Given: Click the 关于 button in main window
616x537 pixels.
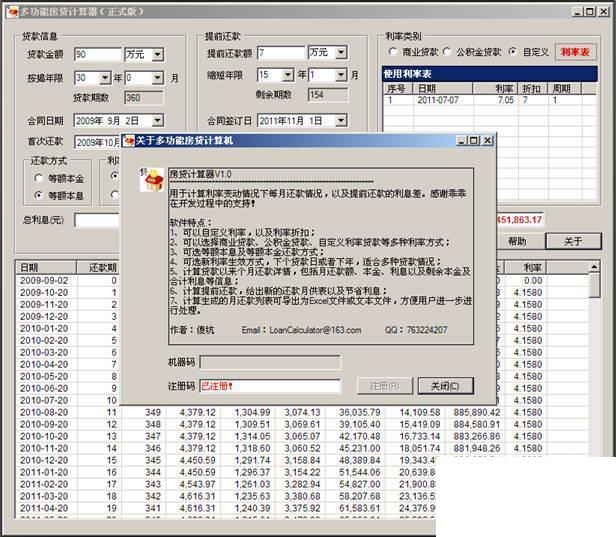Looking at the screenshot, I should click(x=573, y=241).
